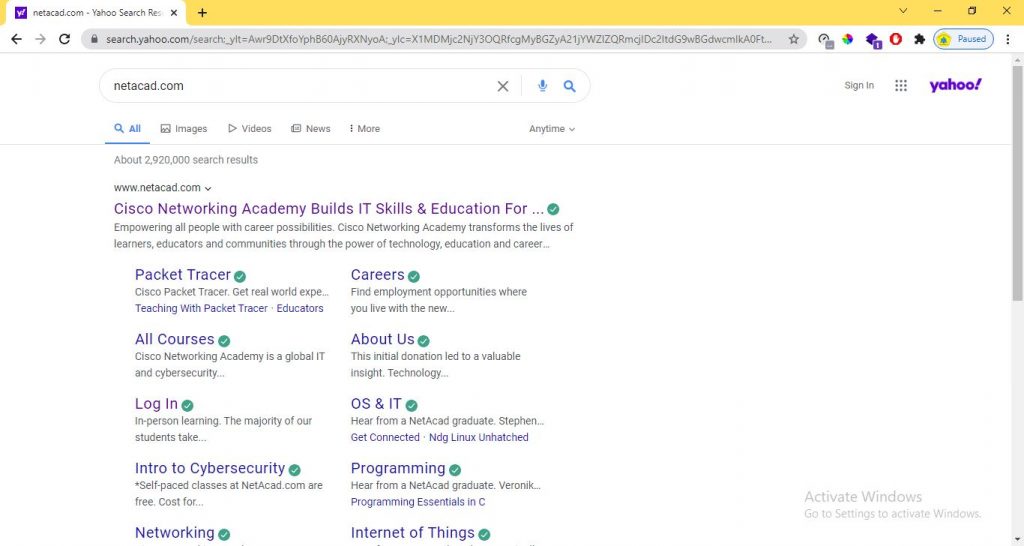The image size is (1024, 546).
Task: Open the Programming link
Action: pyautogui.click(x=398, y=468)
